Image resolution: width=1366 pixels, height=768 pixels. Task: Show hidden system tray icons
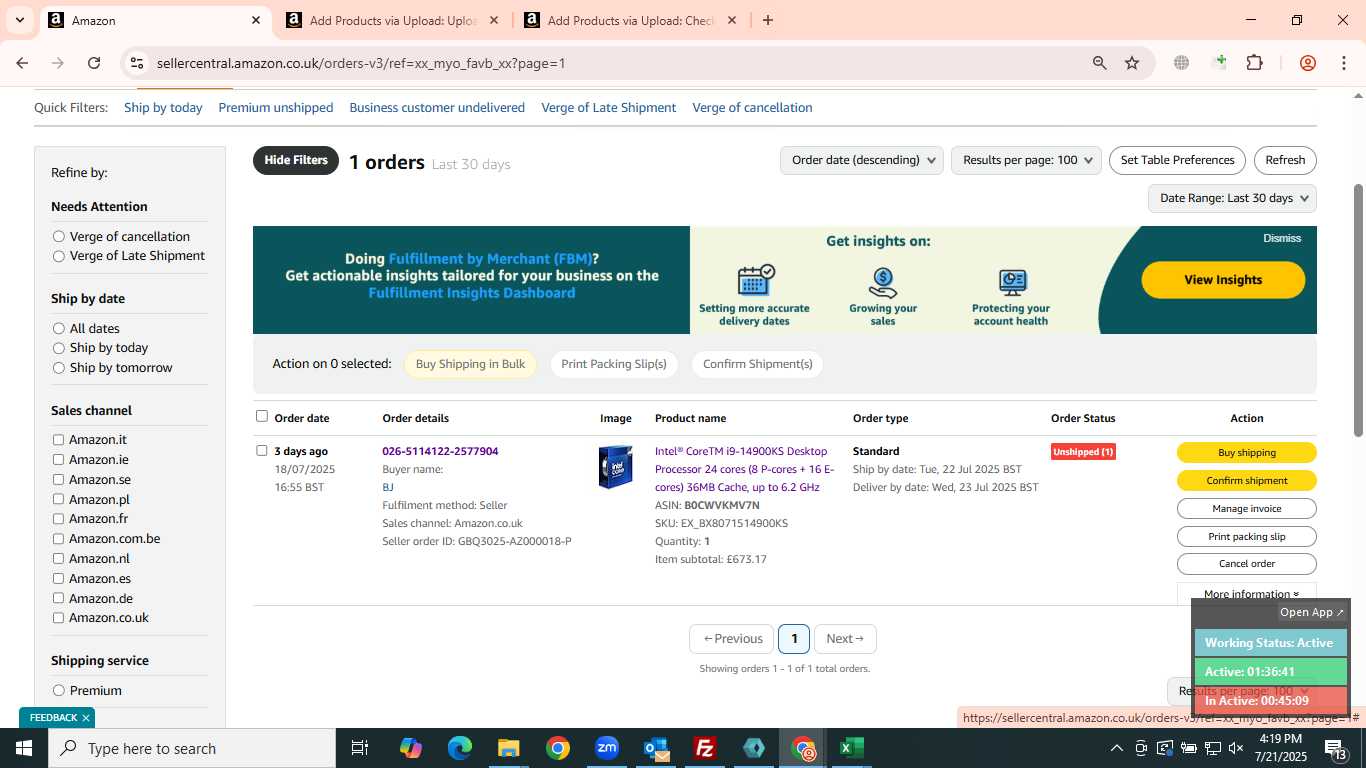[x=1117, y=748]
